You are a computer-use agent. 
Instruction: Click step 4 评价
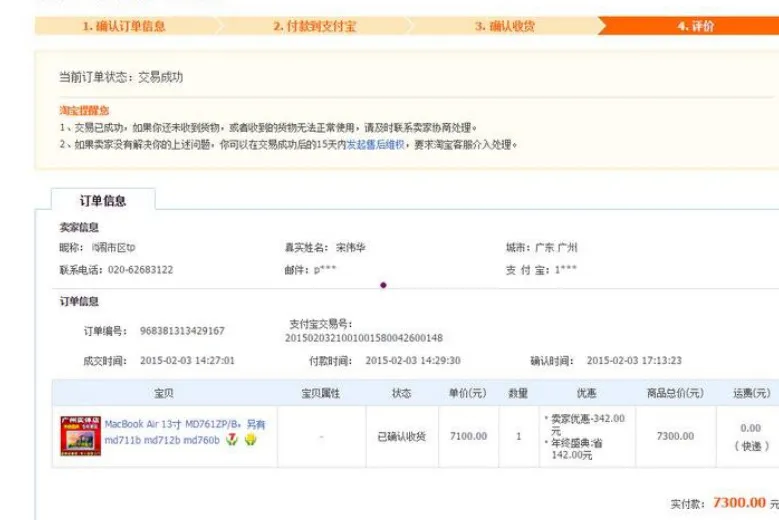(x=696, y=26)
